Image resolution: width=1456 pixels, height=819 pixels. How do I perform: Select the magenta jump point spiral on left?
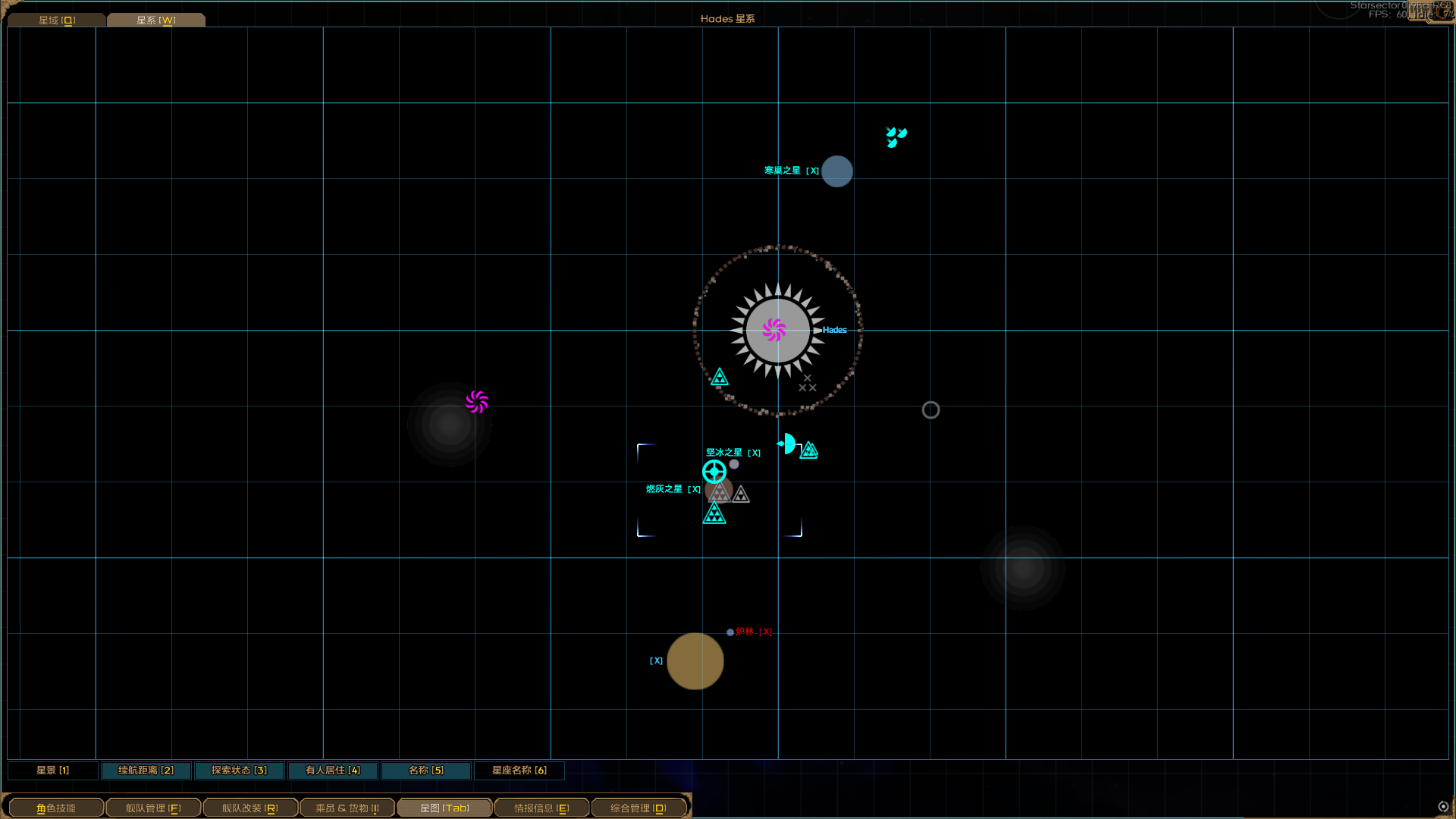[477, 401]
